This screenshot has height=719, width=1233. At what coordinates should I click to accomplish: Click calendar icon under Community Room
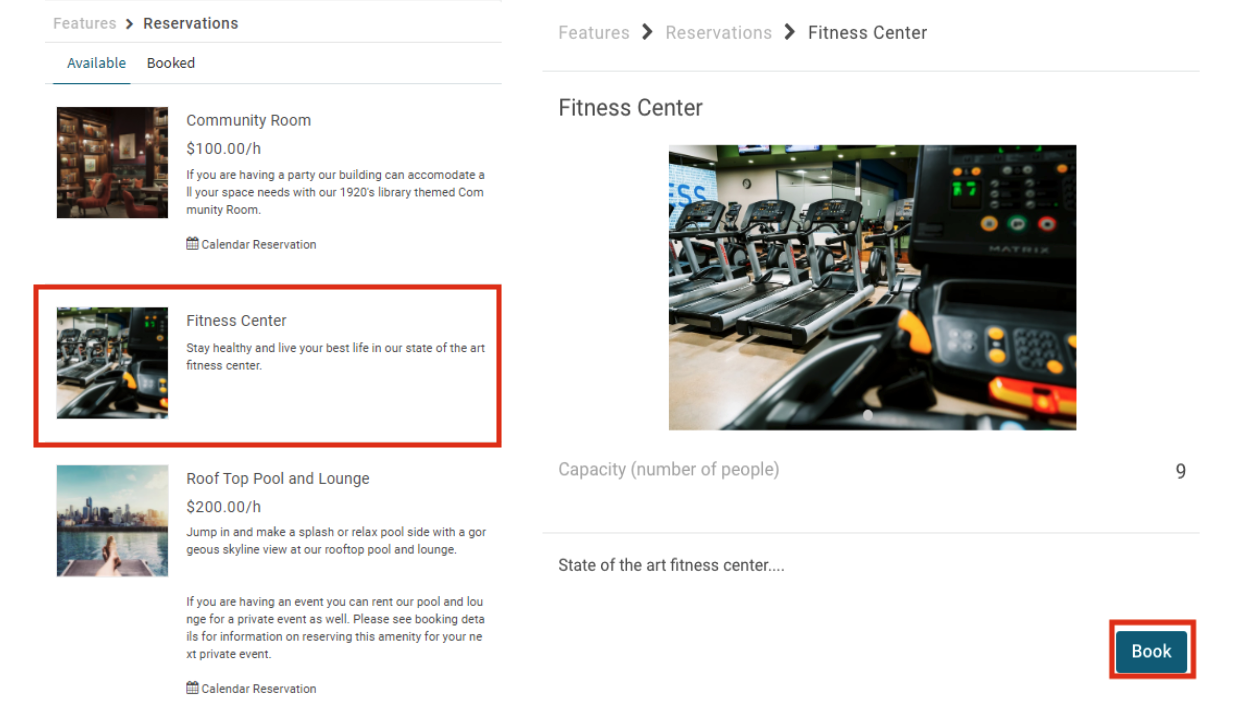192,244
